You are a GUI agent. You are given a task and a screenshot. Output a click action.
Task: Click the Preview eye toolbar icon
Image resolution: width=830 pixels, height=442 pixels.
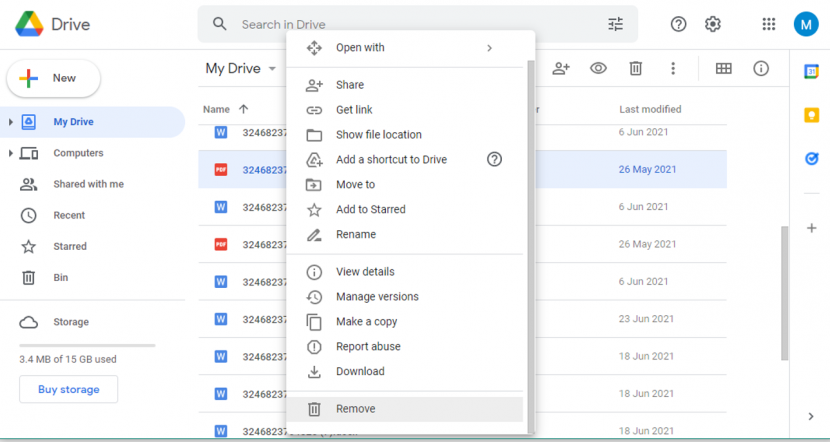click(x=598, y=68)
